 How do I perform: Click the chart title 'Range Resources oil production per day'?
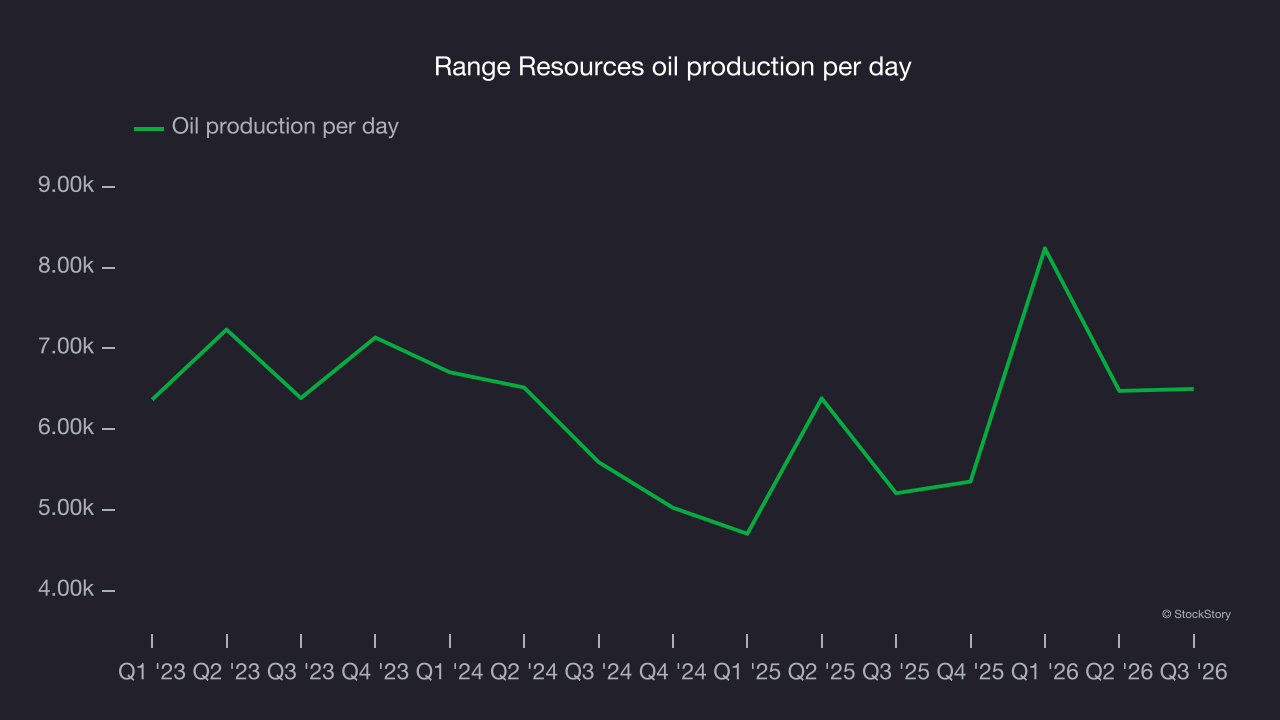(673, 67)
